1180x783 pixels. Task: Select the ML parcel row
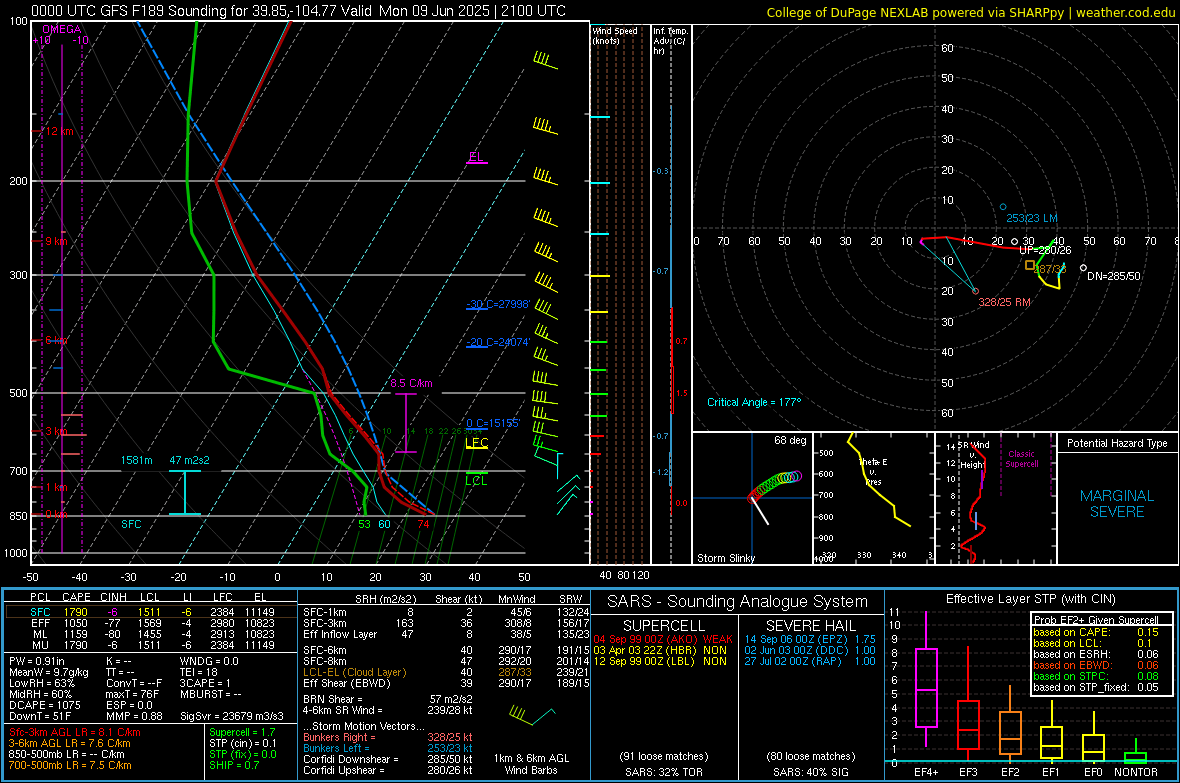(151, 634)
